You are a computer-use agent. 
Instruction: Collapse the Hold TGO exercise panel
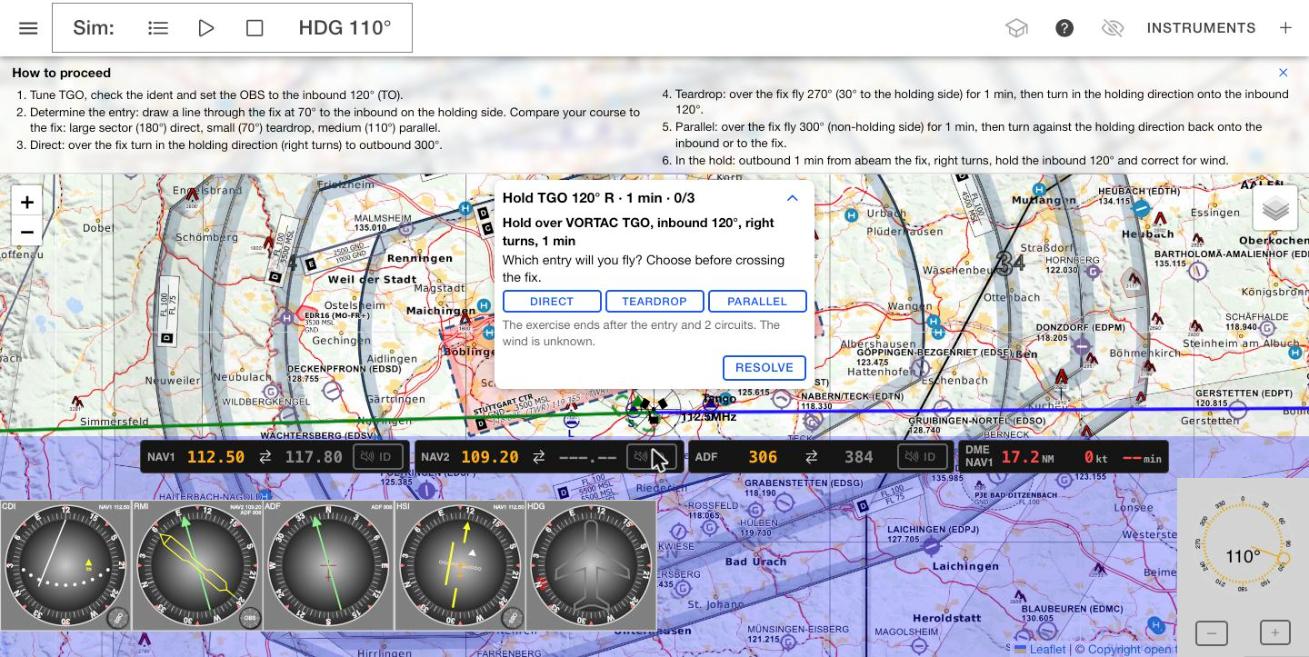792,198
